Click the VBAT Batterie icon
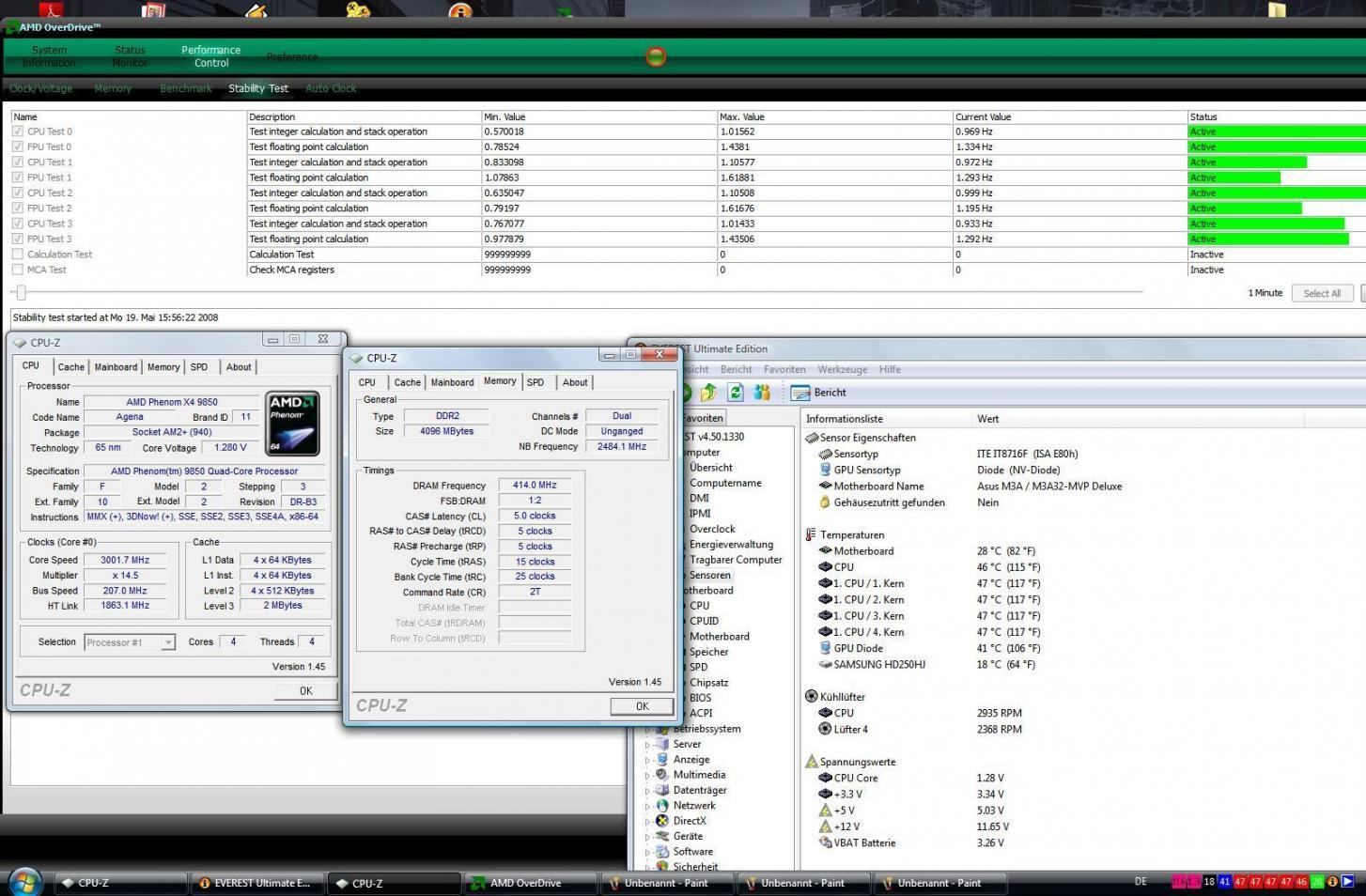The height and width of the screenshot is (896, 1366). click(x=825, y=842)
